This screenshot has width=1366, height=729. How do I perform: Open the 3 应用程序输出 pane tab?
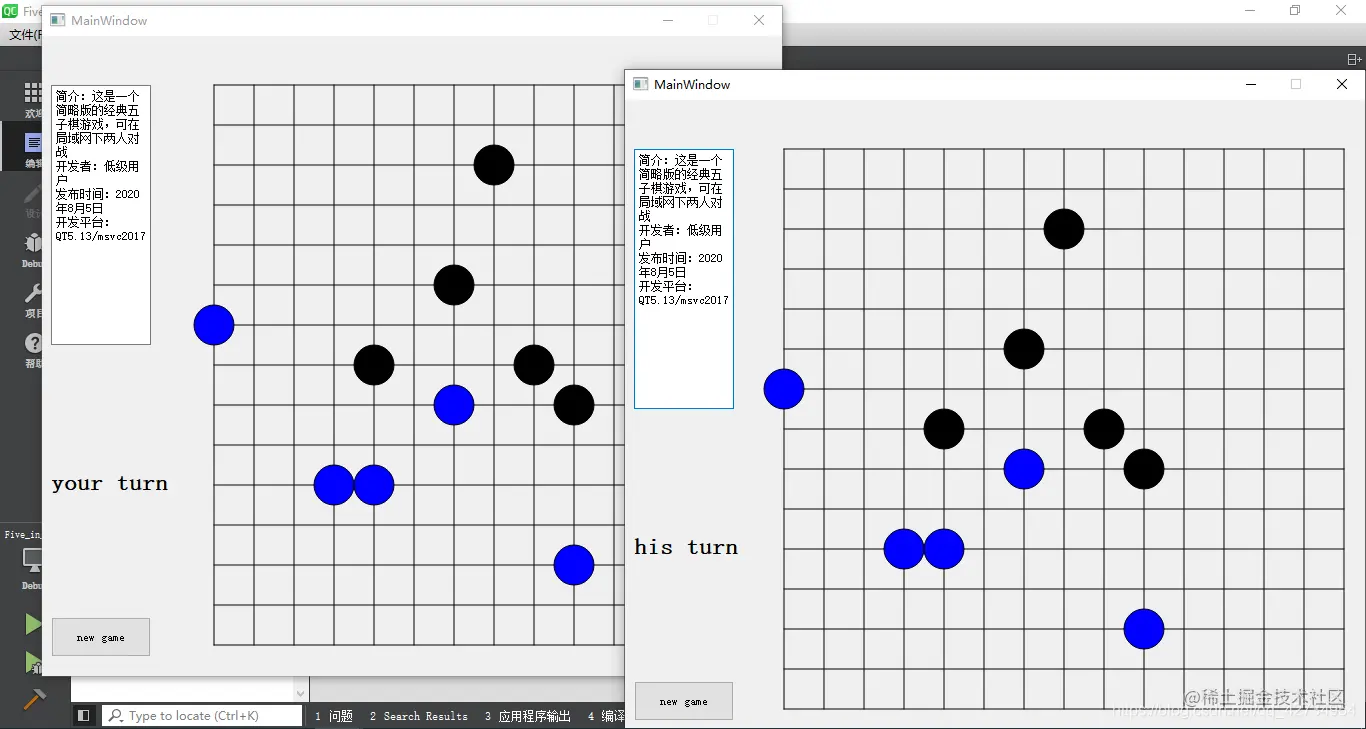click(x=528, y=716)
